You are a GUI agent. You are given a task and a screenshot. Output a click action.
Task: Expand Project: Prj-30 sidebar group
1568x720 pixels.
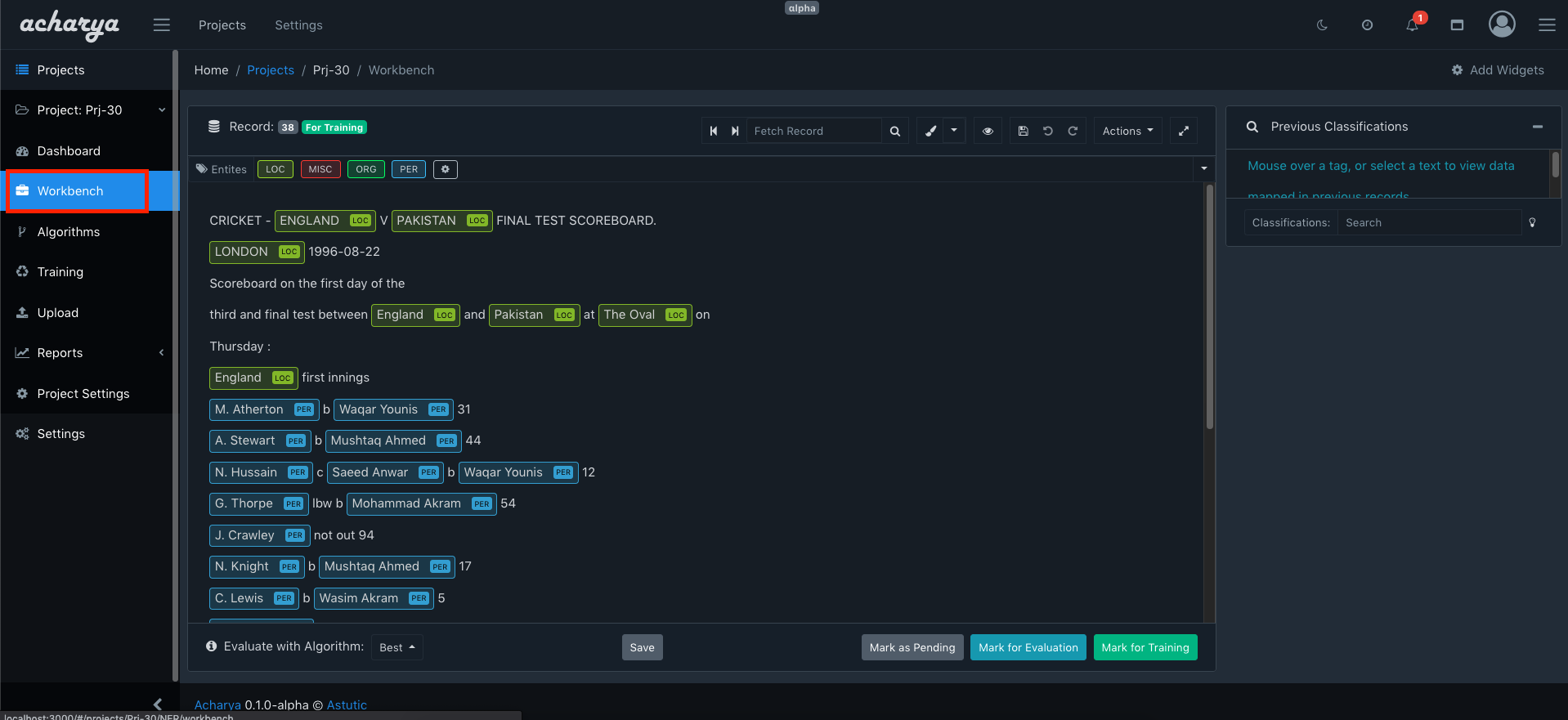86,110
